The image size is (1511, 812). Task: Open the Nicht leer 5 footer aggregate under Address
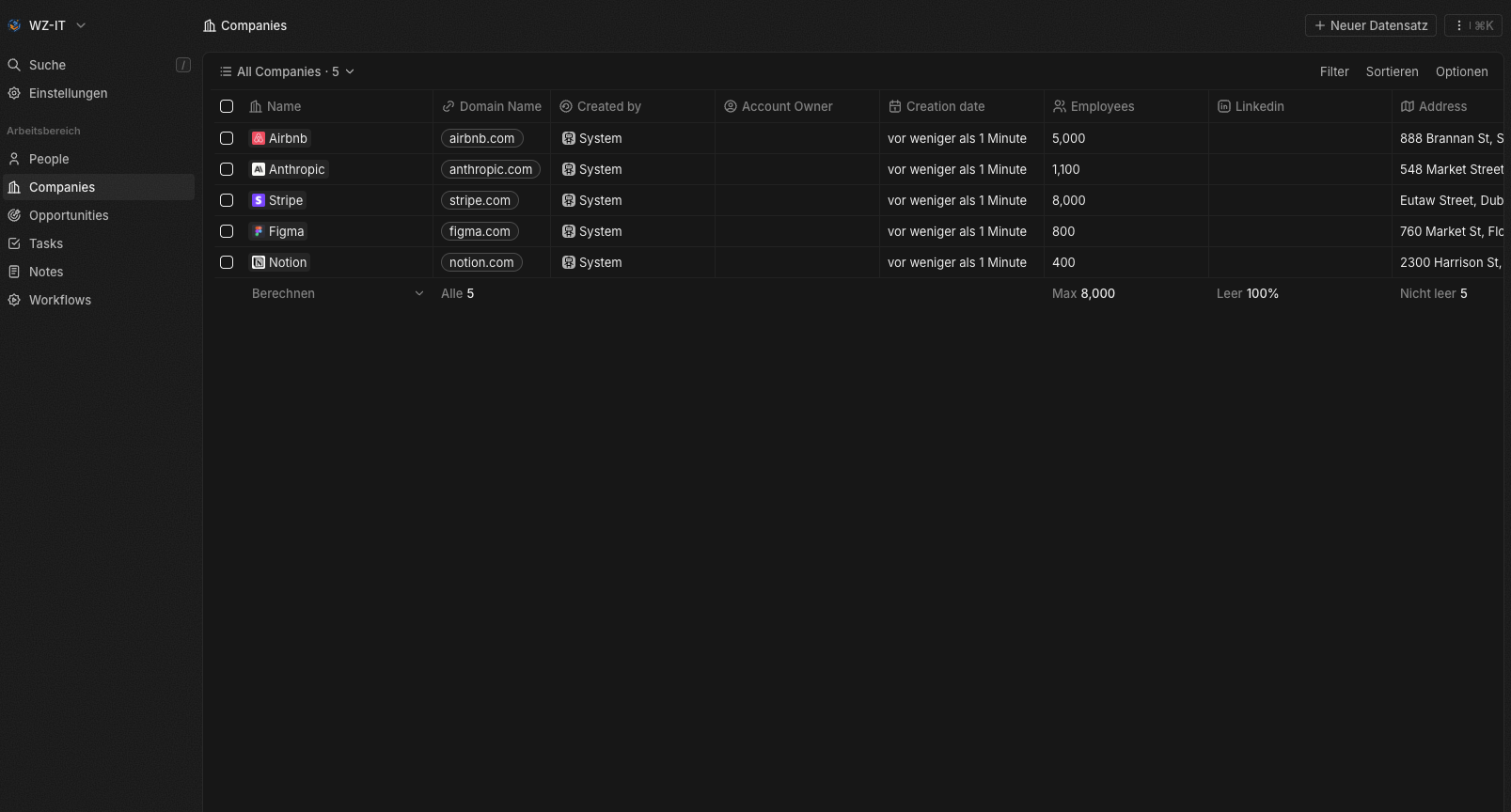[1433, 293]
